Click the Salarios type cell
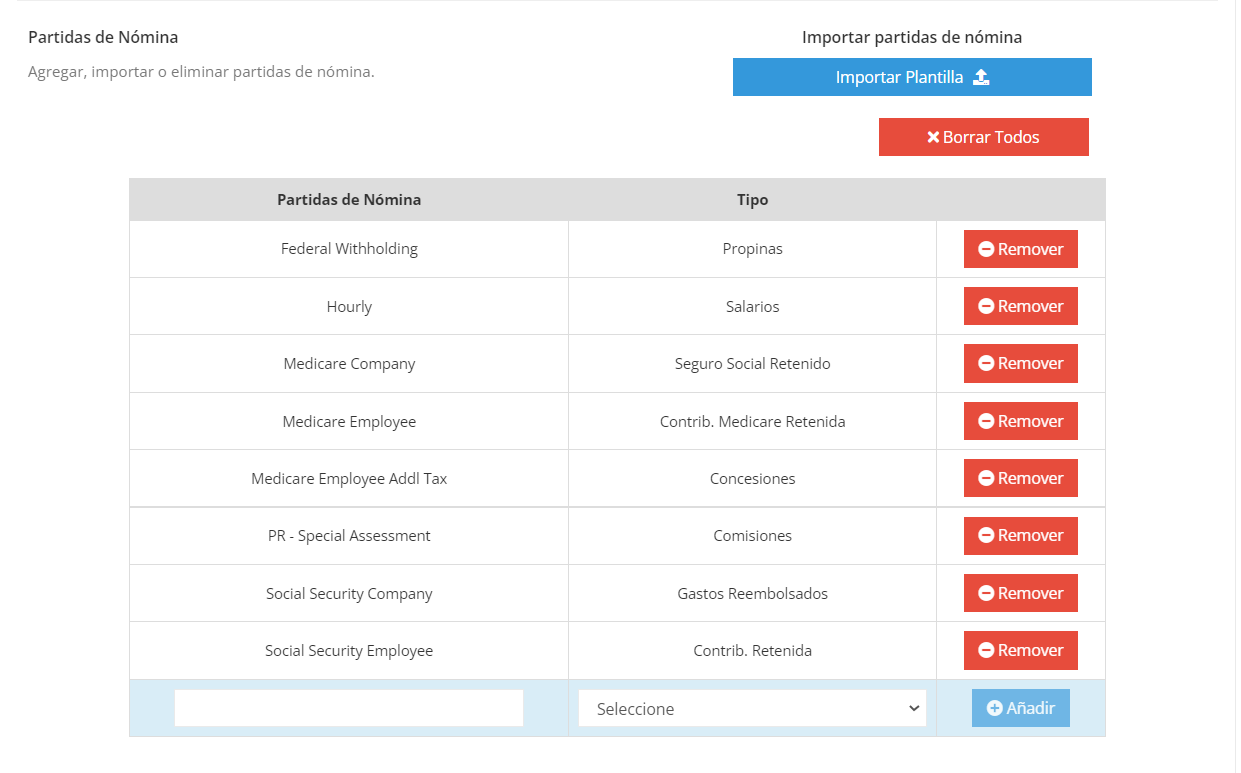Image resolution: width=1241 pixels, height=773 pixels. point(752,306)
